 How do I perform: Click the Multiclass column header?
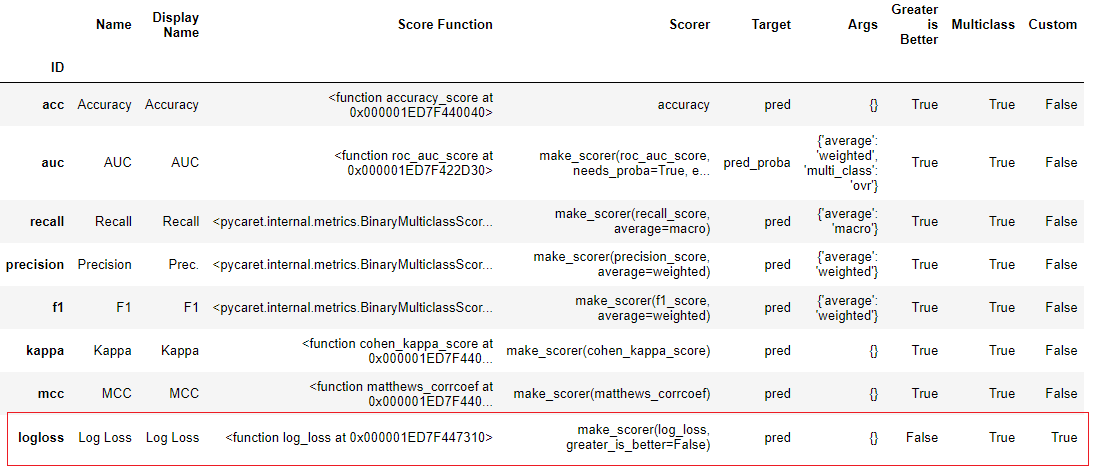[983, 24]
